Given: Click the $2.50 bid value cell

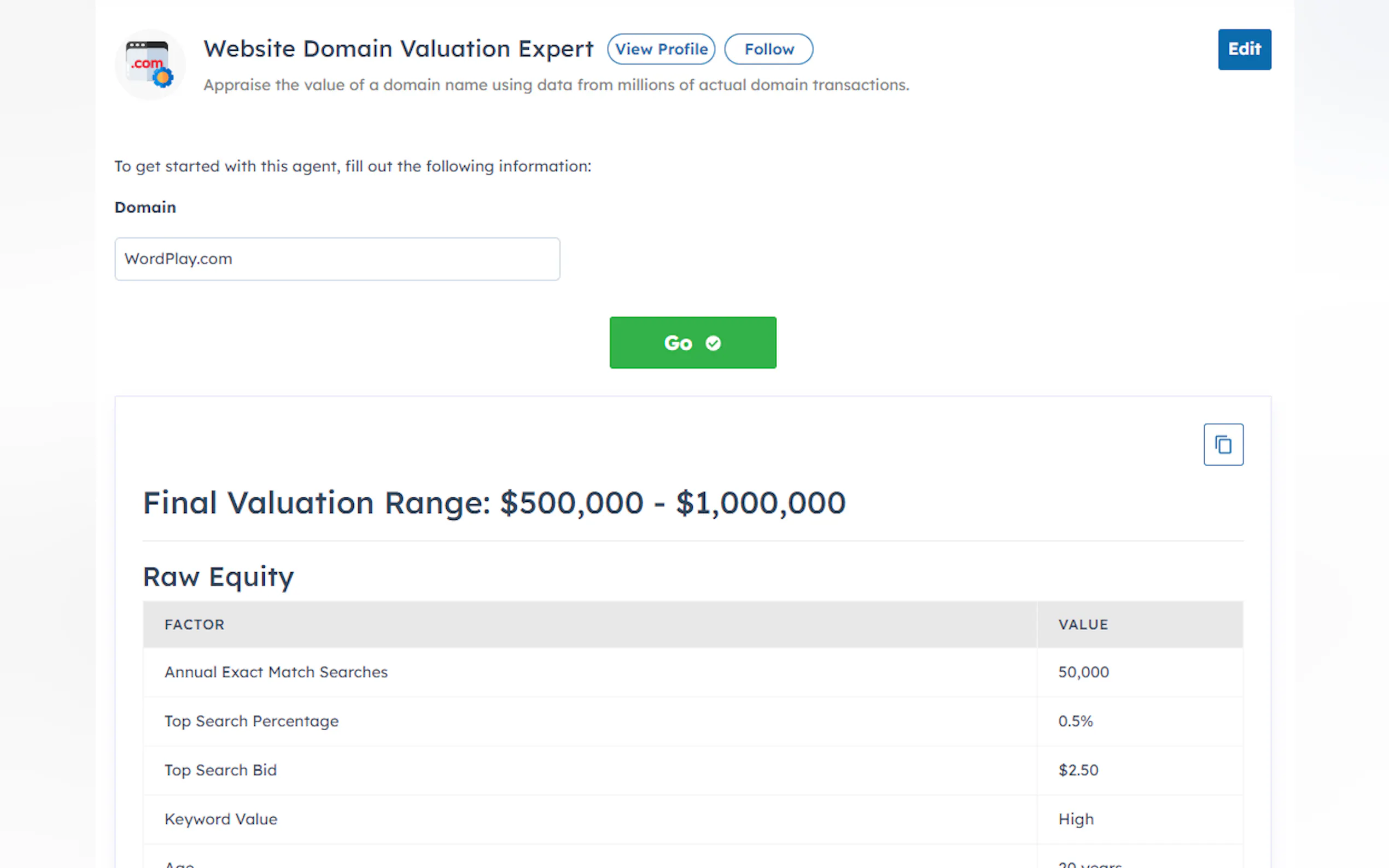Looking at the screenshot, I should pos(1078,770).
